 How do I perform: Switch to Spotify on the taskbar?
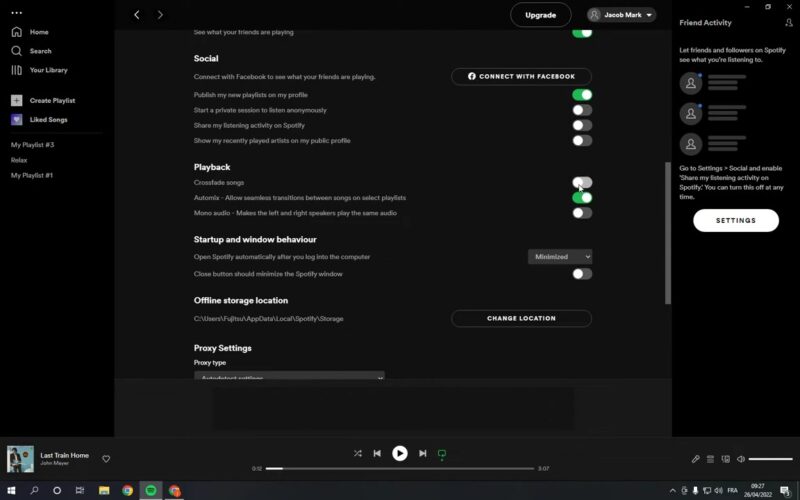[151, 490]
